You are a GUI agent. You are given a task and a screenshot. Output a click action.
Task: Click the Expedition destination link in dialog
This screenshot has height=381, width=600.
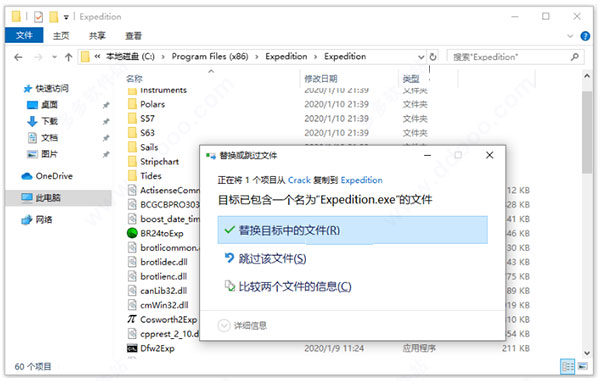(362, 180)
